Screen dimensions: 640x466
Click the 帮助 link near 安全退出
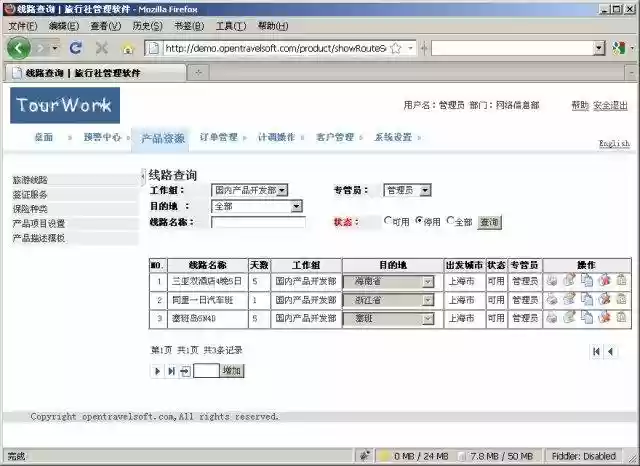[580, 106]
